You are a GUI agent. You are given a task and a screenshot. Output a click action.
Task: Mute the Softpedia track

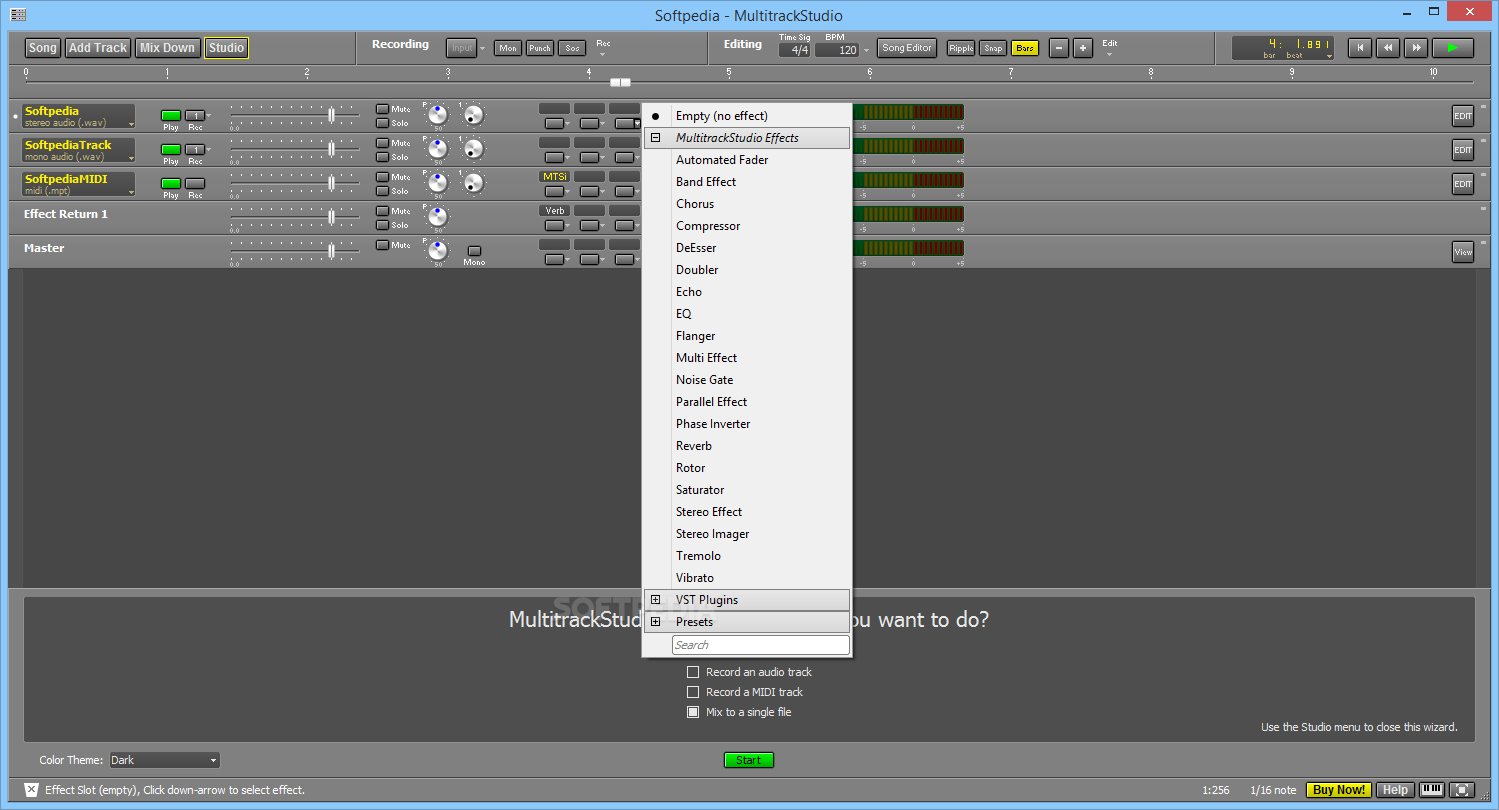[382, 109]
